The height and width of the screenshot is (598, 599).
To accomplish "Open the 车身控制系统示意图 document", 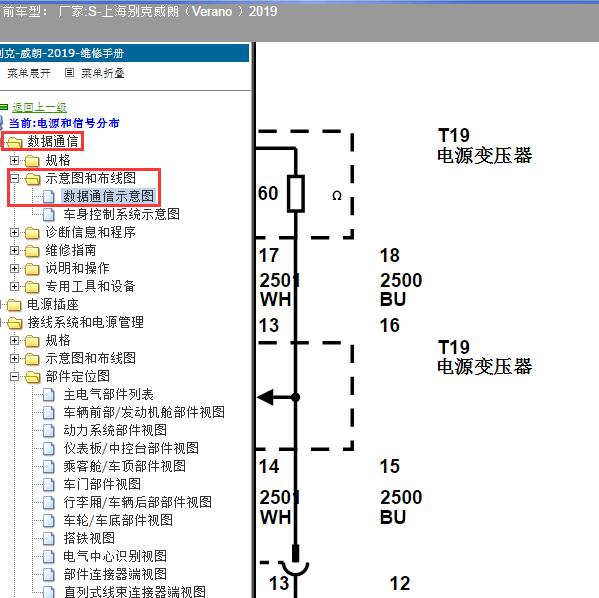I will (121, 214).
